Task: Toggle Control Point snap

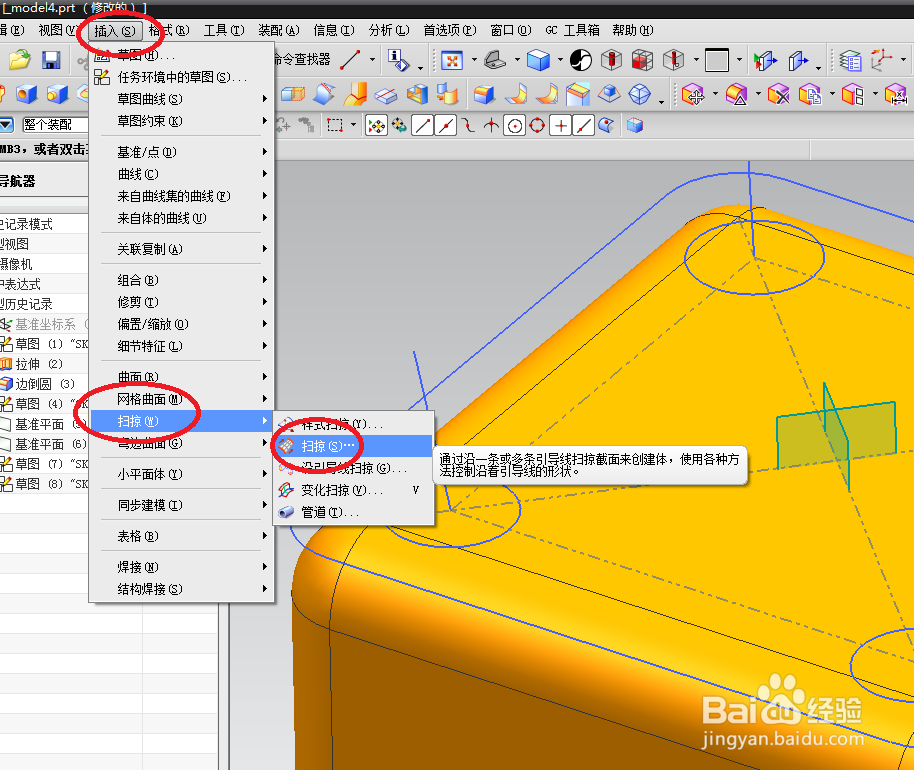Action: point(468,125)
